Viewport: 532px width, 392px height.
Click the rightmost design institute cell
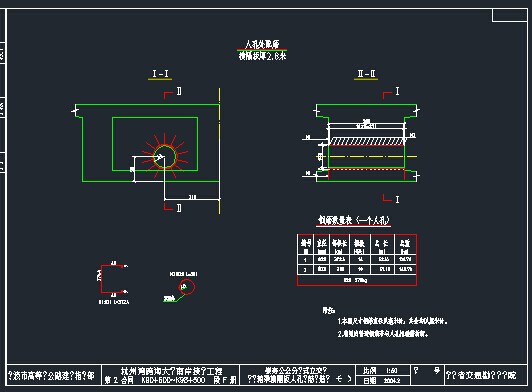[x=486, y=375]
